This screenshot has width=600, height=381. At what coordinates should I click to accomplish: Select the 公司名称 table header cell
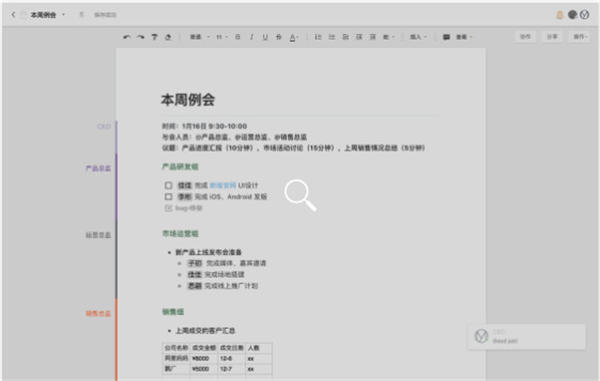tap(176, 348)
